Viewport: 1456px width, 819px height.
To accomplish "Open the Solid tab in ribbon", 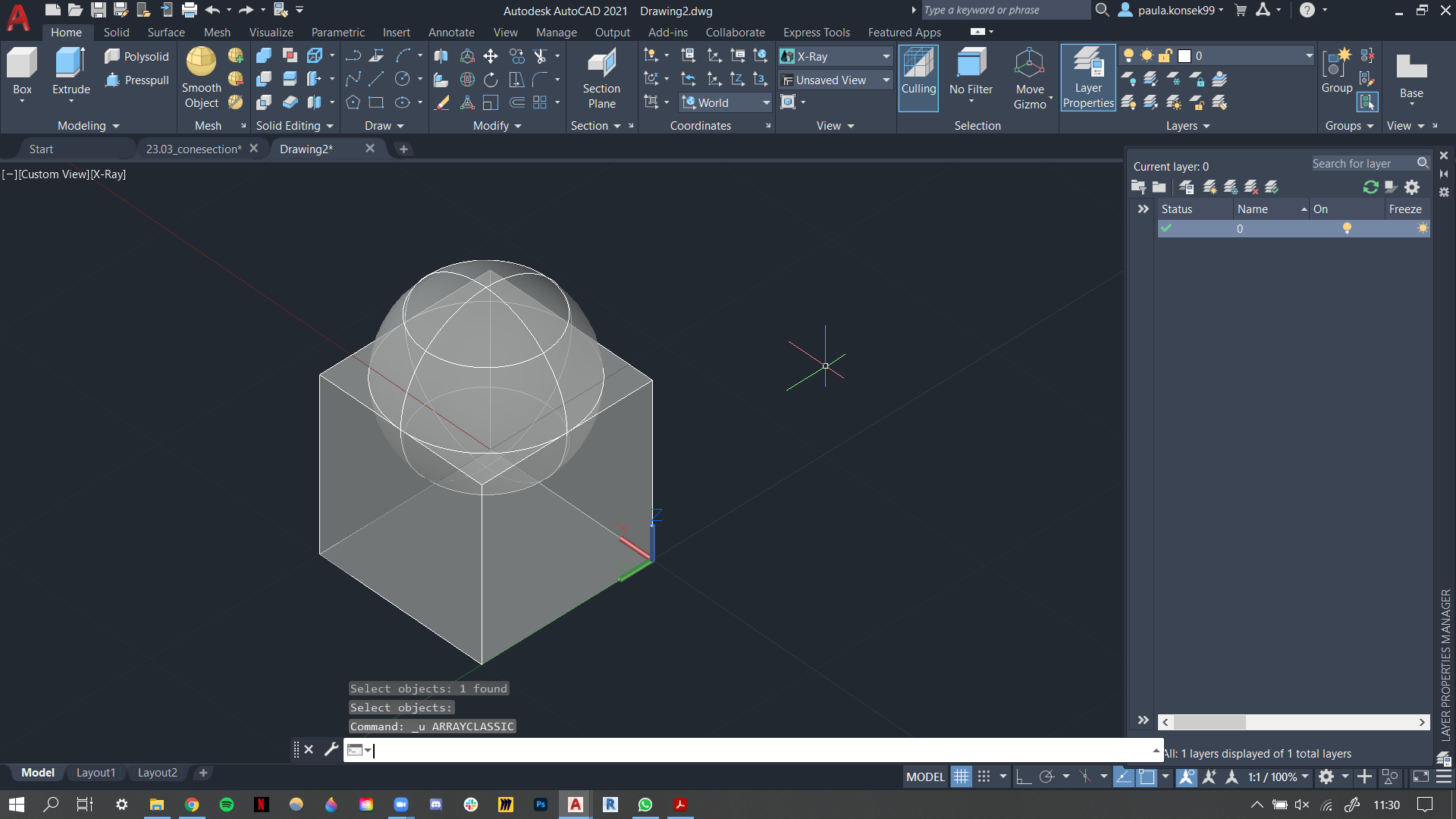I will 116,32.
